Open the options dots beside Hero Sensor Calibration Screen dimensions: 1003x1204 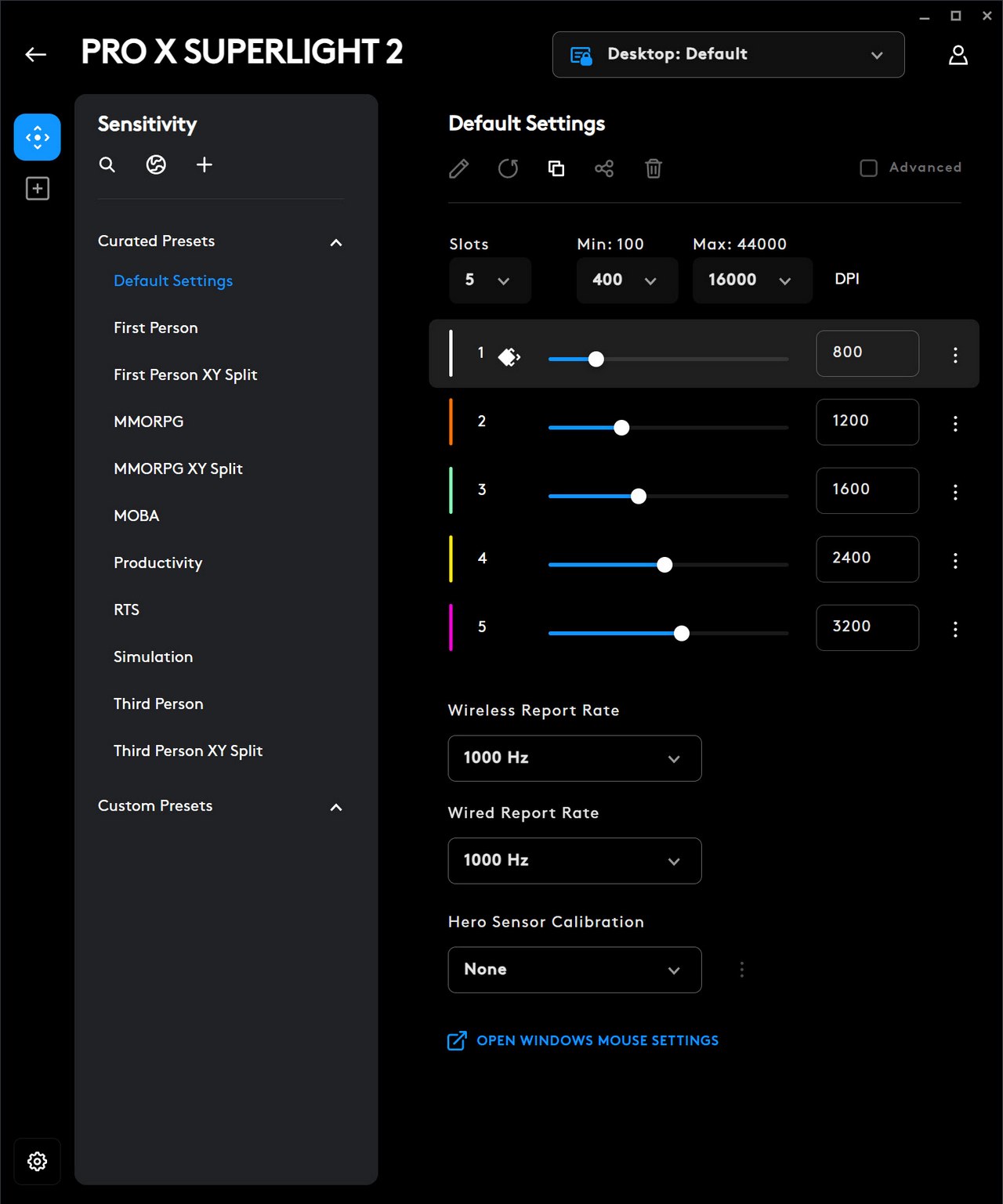tap(742, 970)
